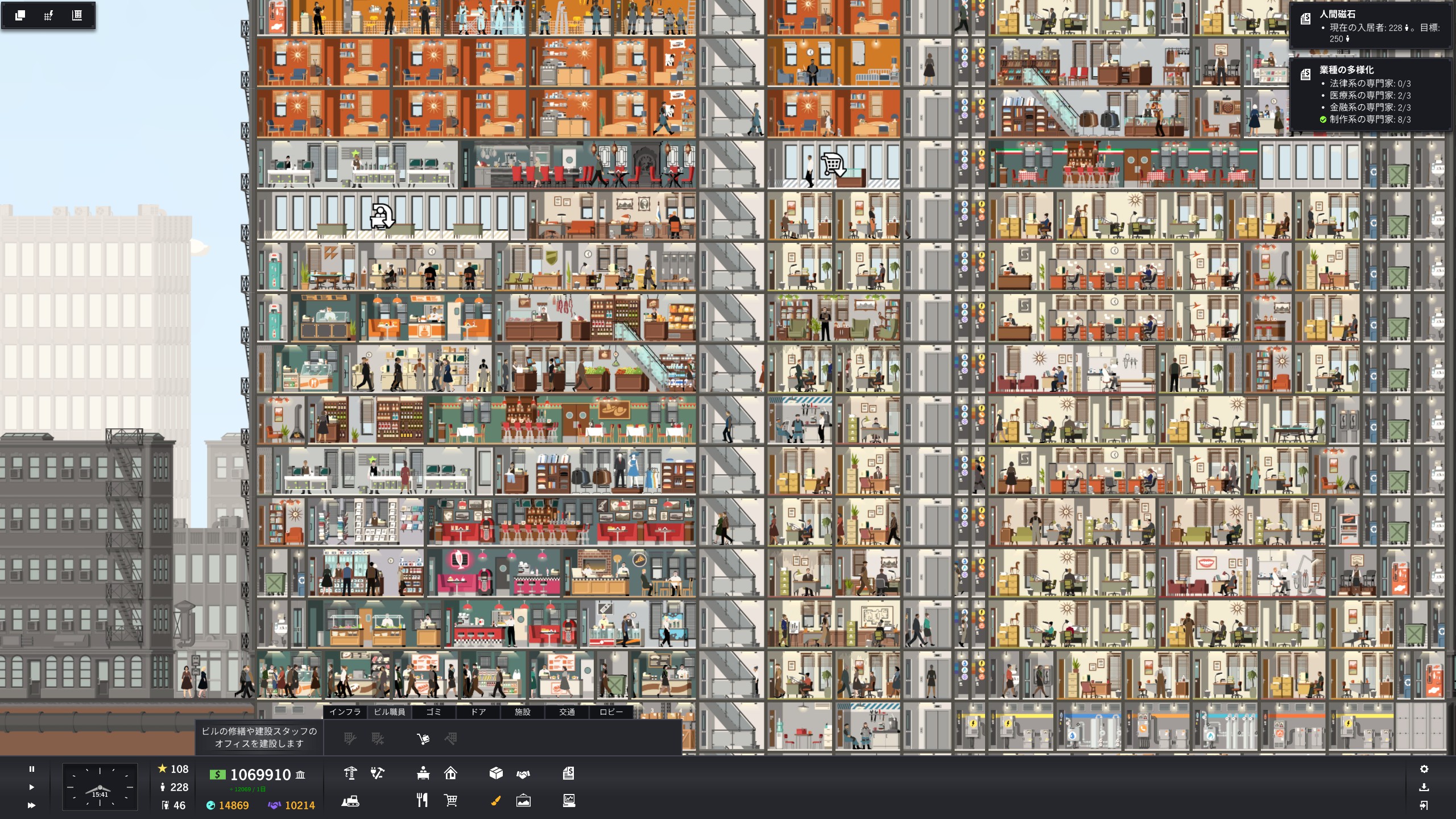Switch to the インフラ tab
1456x819 pixels.
345,712
